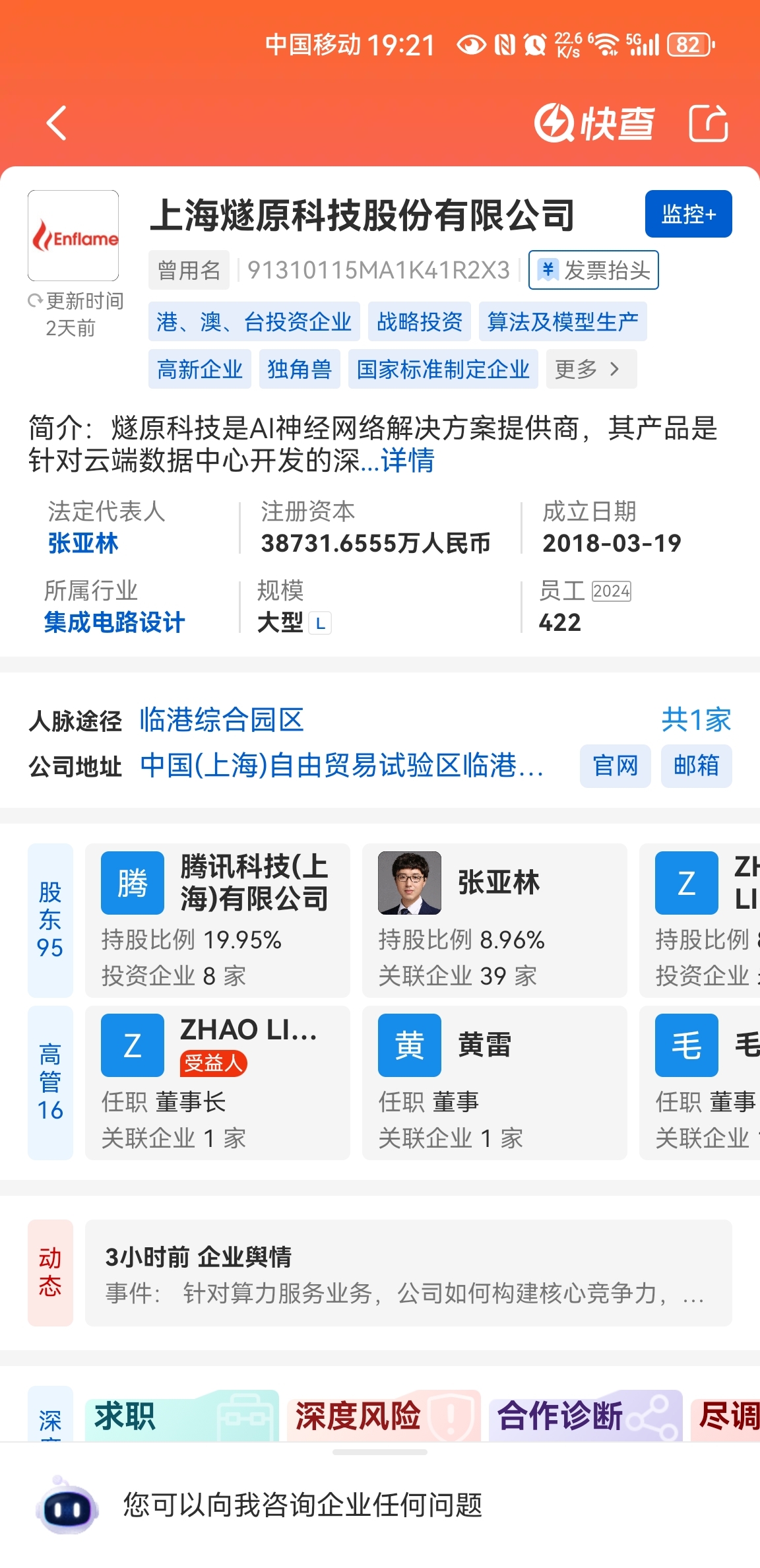Select tag 独角兽
The height and width of the screenshot is (1568, 760).
[x=300, y=369]
